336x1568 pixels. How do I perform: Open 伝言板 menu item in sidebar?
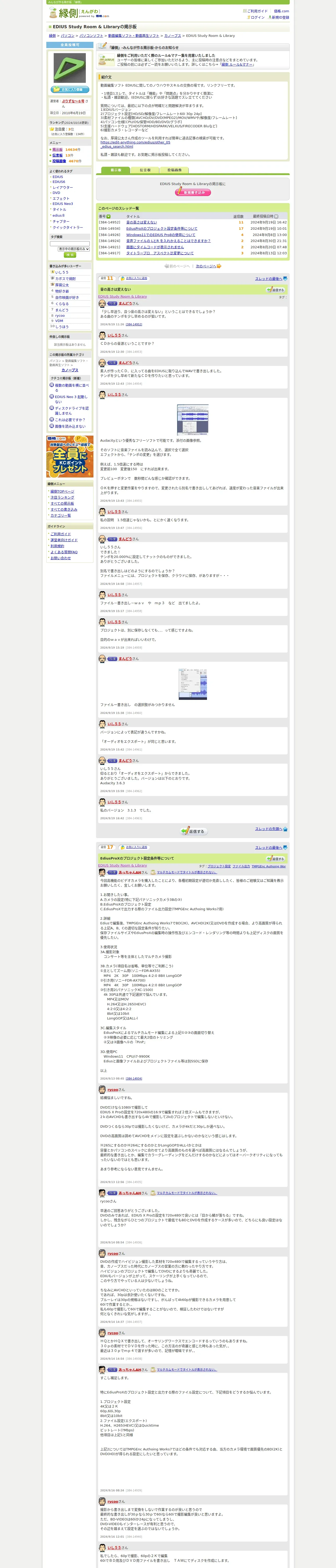point(57,155)
